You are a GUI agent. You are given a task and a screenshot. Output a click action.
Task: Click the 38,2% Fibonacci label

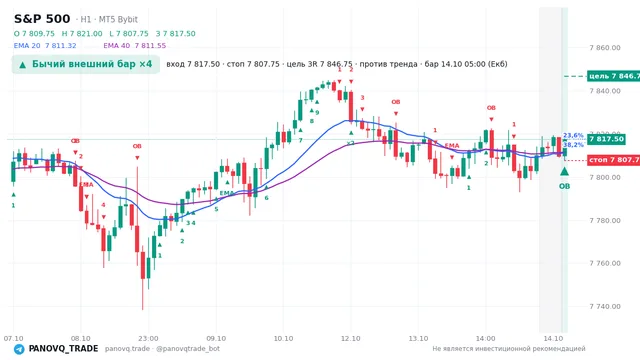pyautogui.click(x=573, y=145)
